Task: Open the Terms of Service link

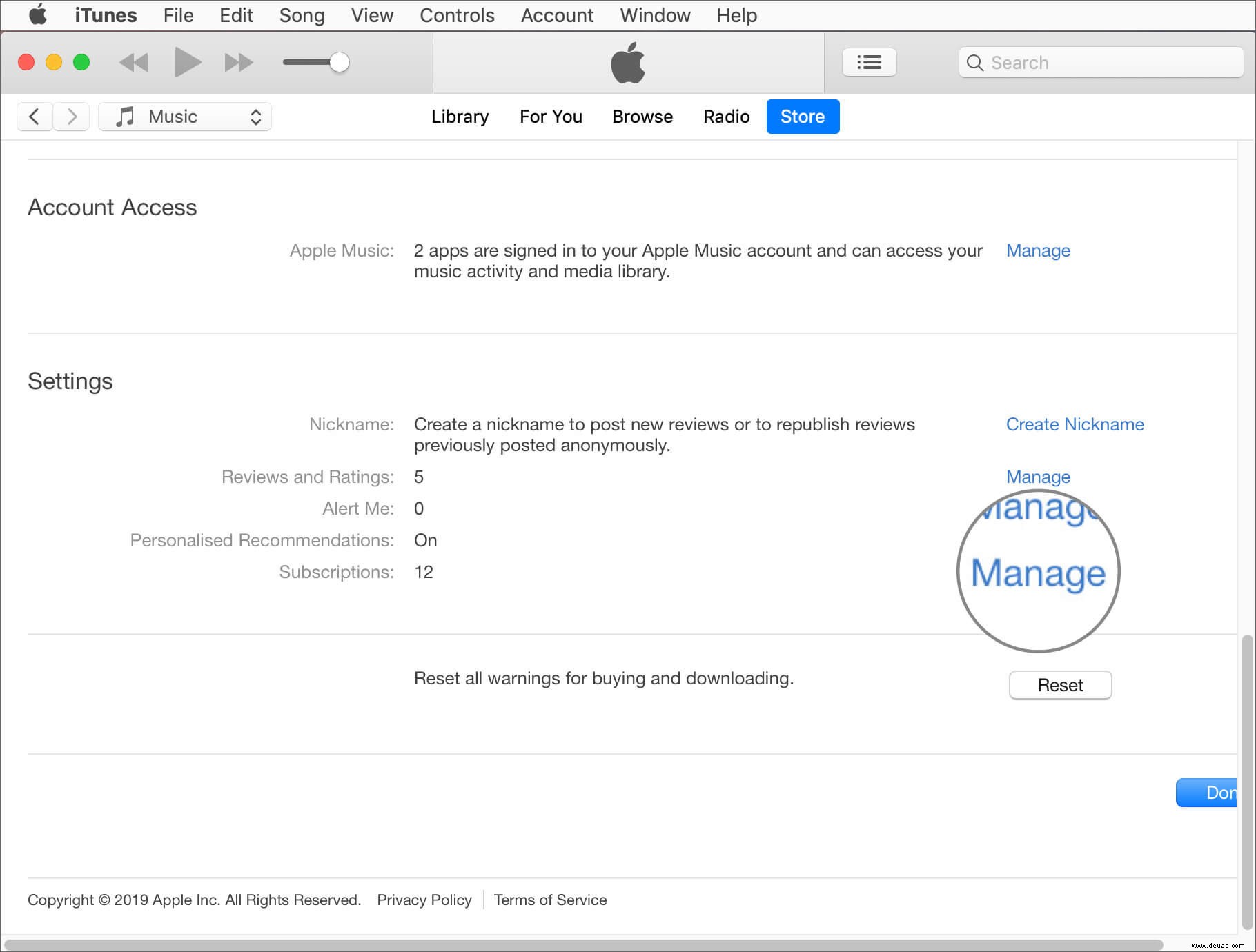Action: [x=550, y=900]
